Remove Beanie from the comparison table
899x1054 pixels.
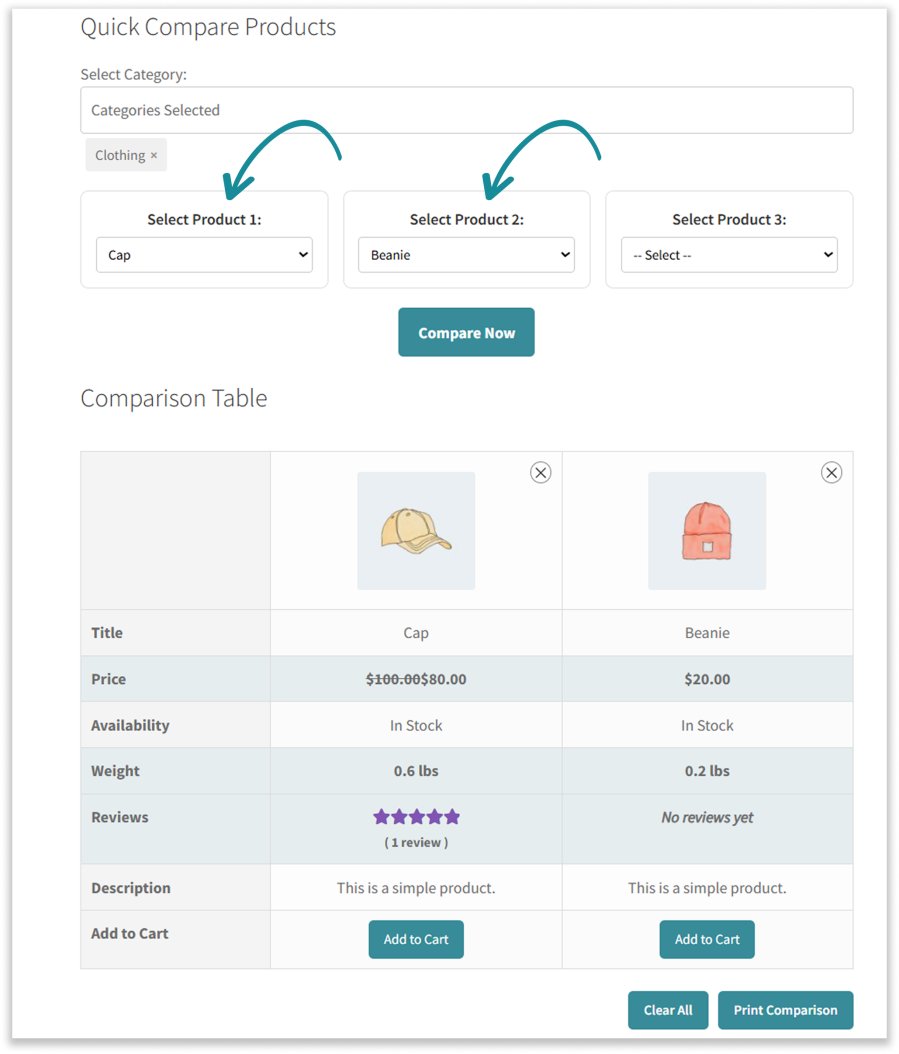tap(831, 473)
